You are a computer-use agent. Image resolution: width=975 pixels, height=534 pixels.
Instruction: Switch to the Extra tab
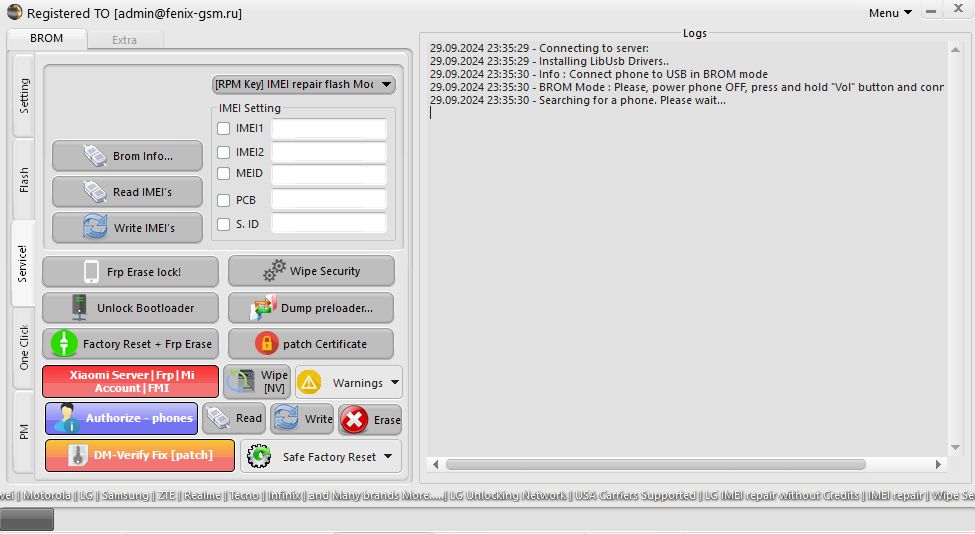coord(124,40)
